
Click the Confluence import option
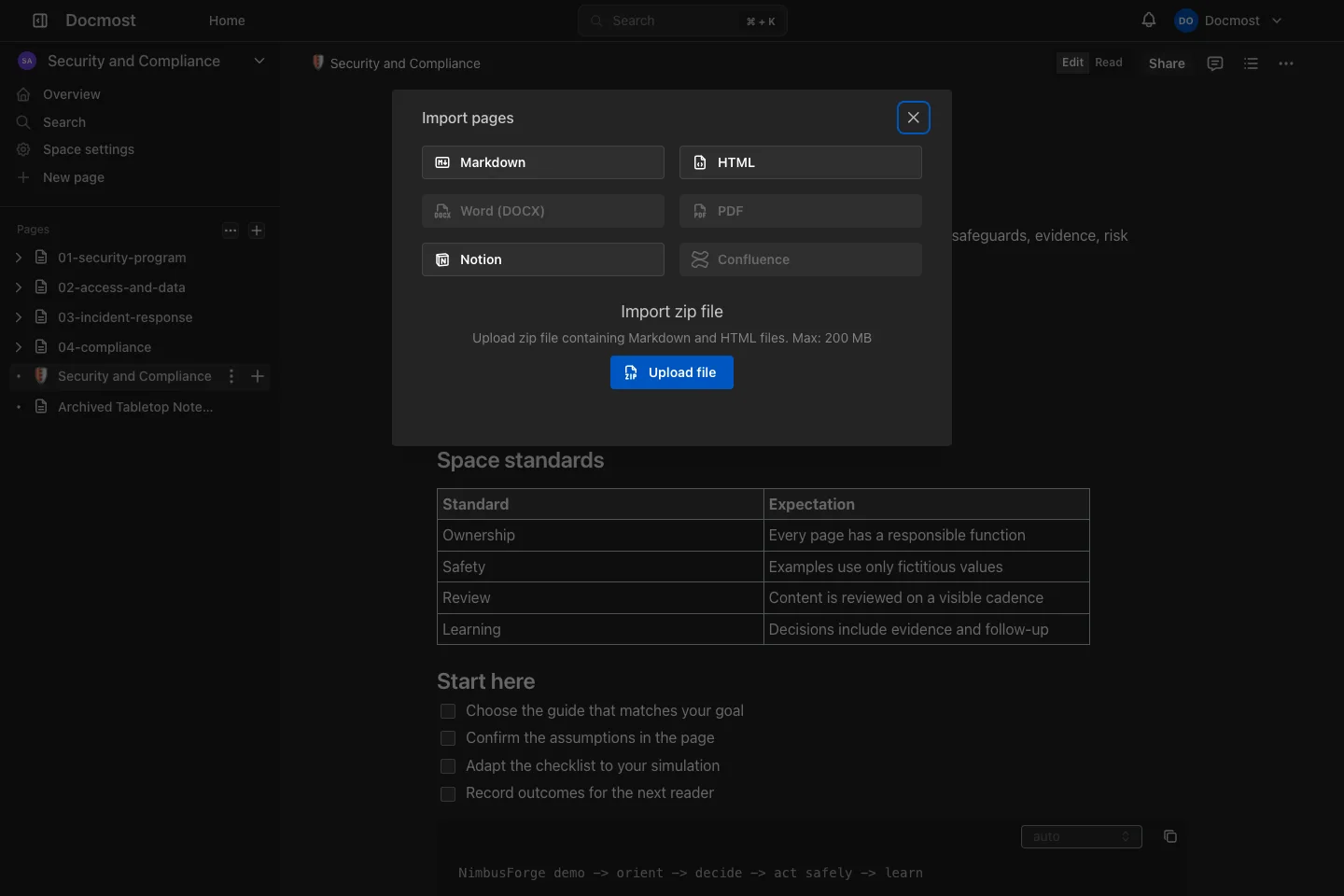click(x=801, y=259)
